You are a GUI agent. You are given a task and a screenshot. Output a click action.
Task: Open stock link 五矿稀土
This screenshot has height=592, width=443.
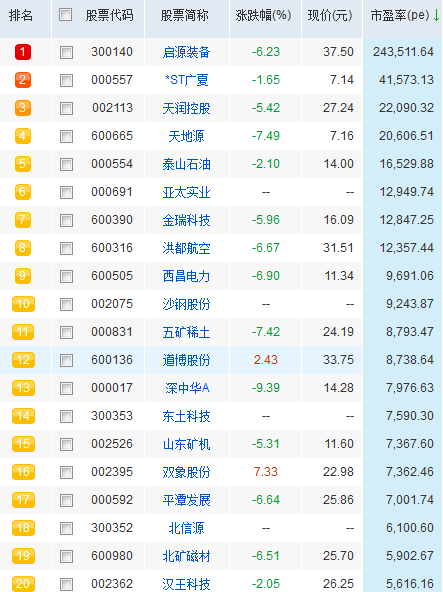pos(186,332)
